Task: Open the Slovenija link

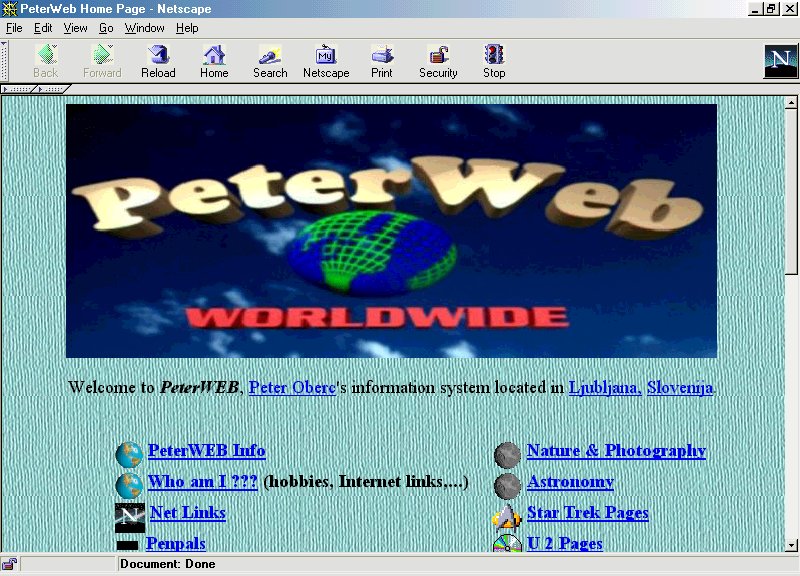Action: pyautogui.click(x=680, y=388)
